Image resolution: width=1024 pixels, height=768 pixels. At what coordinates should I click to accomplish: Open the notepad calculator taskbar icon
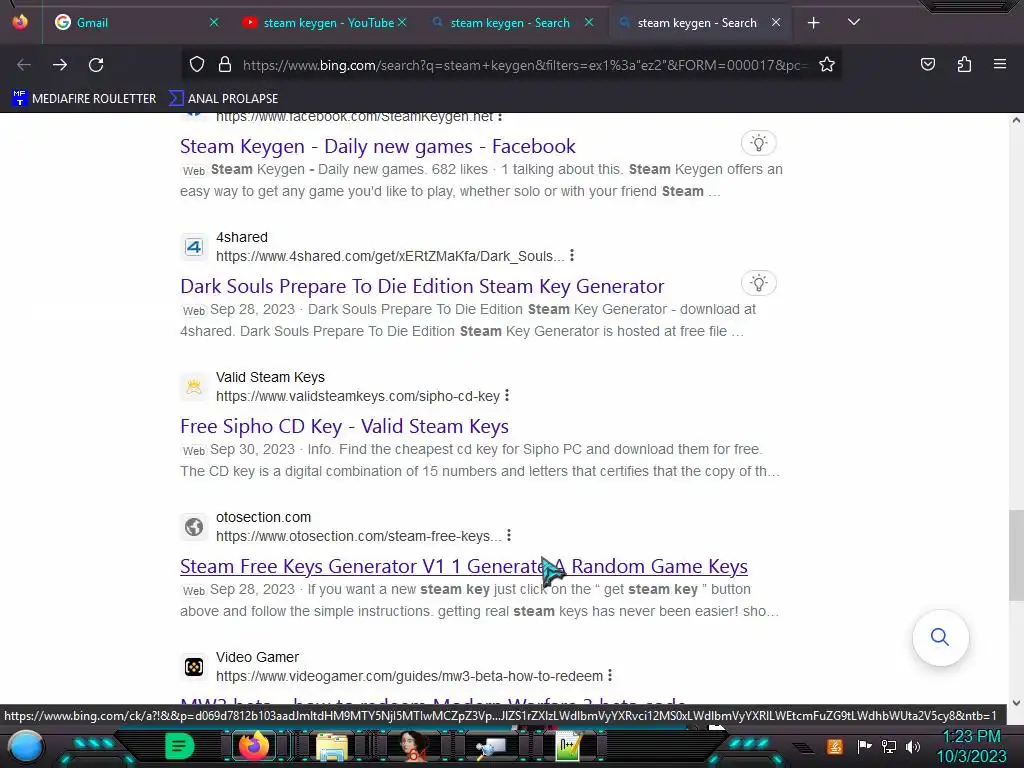(x=568, y=747)
